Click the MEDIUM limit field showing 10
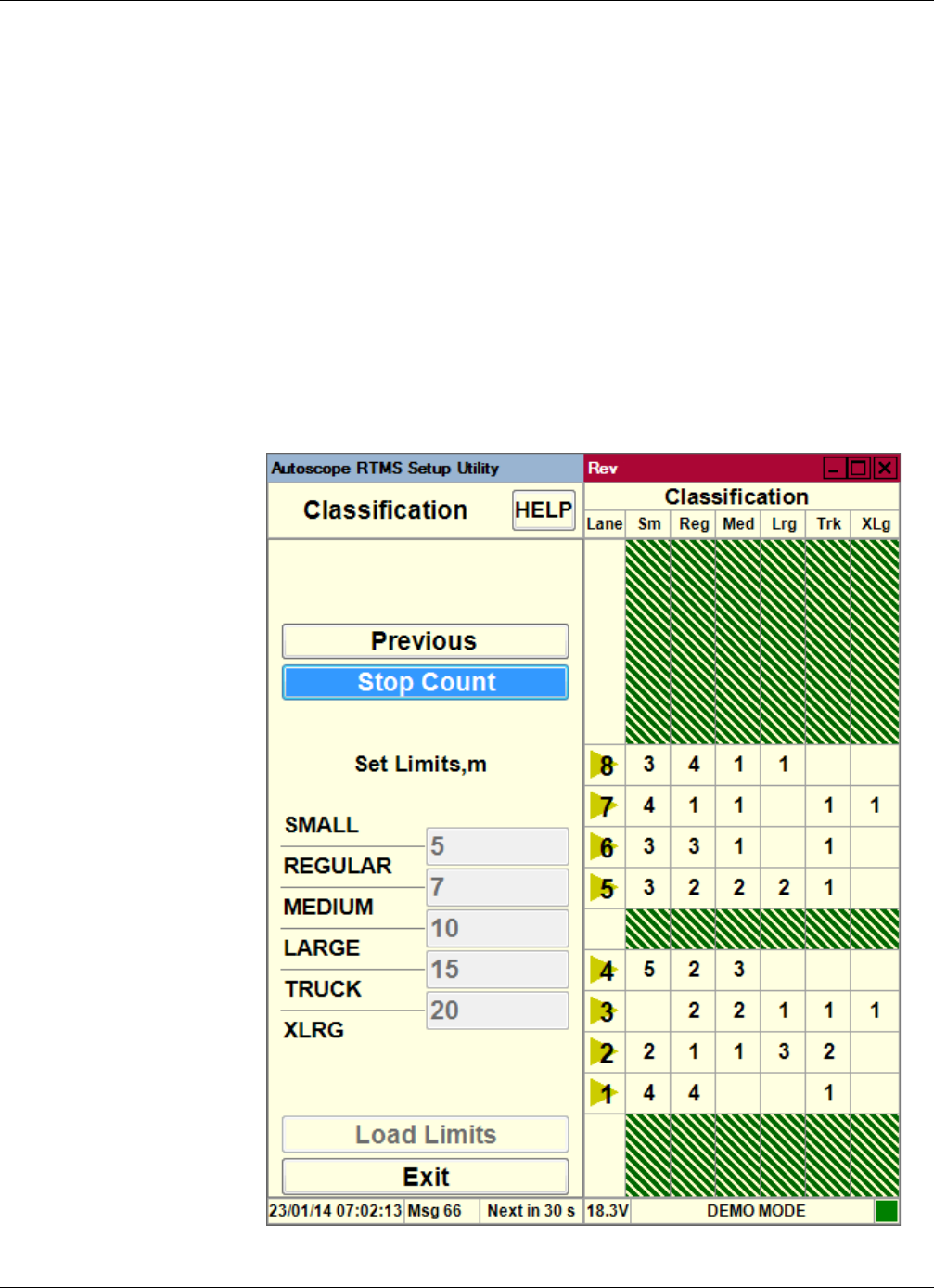The image size is (934, 1288). pyautogui.click(x=497, y=928)
